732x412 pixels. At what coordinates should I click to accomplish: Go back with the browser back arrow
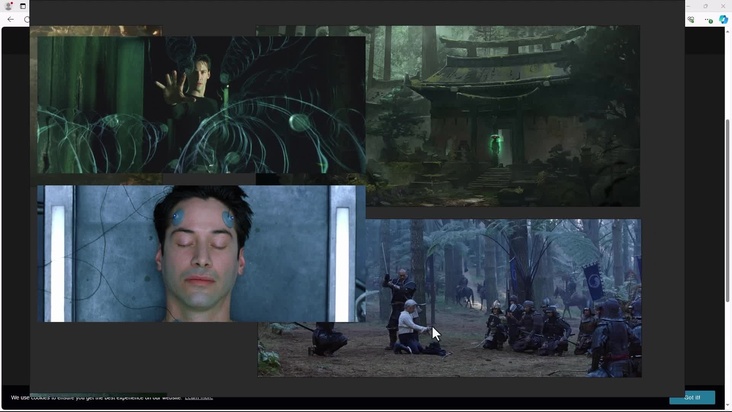(x=11, y=20)
